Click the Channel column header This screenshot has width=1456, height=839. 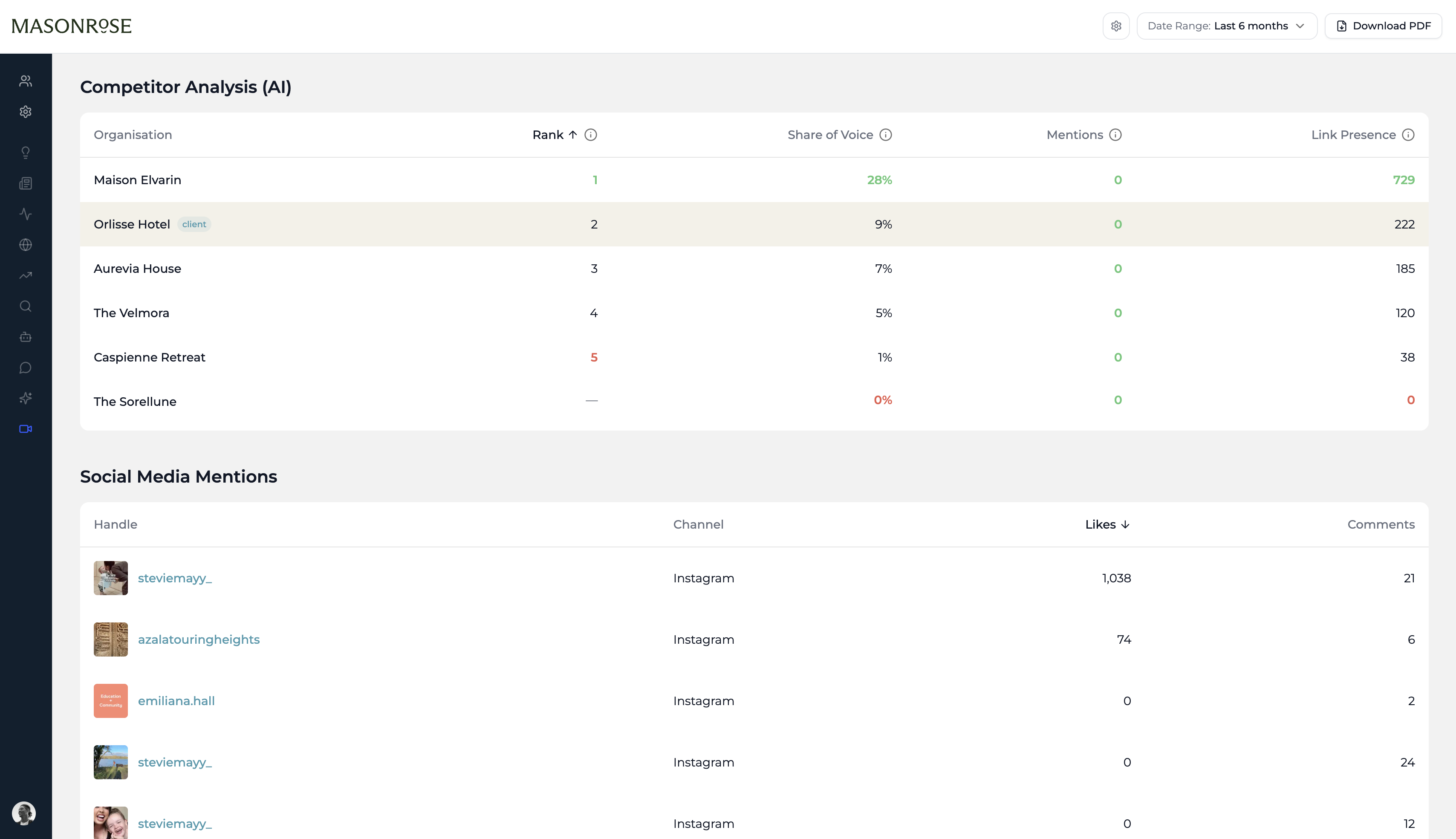[698, 524]
